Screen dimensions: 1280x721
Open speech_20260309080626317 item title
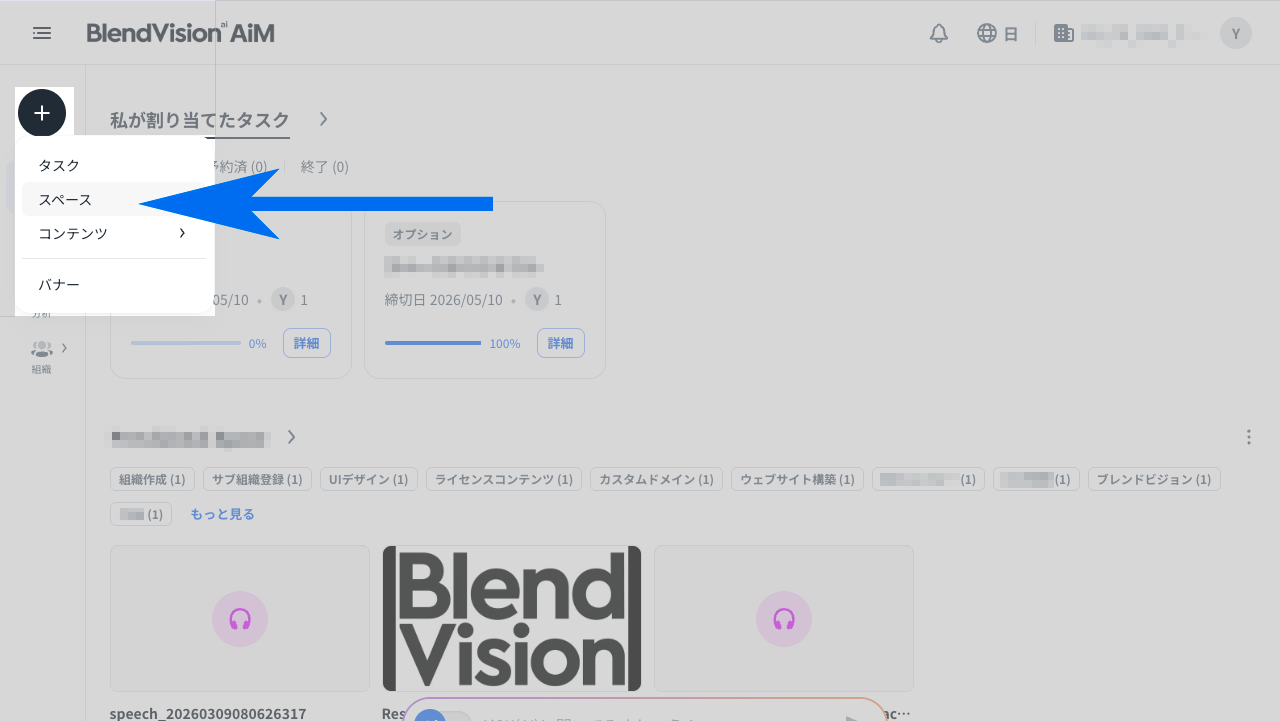click(208, 713)
